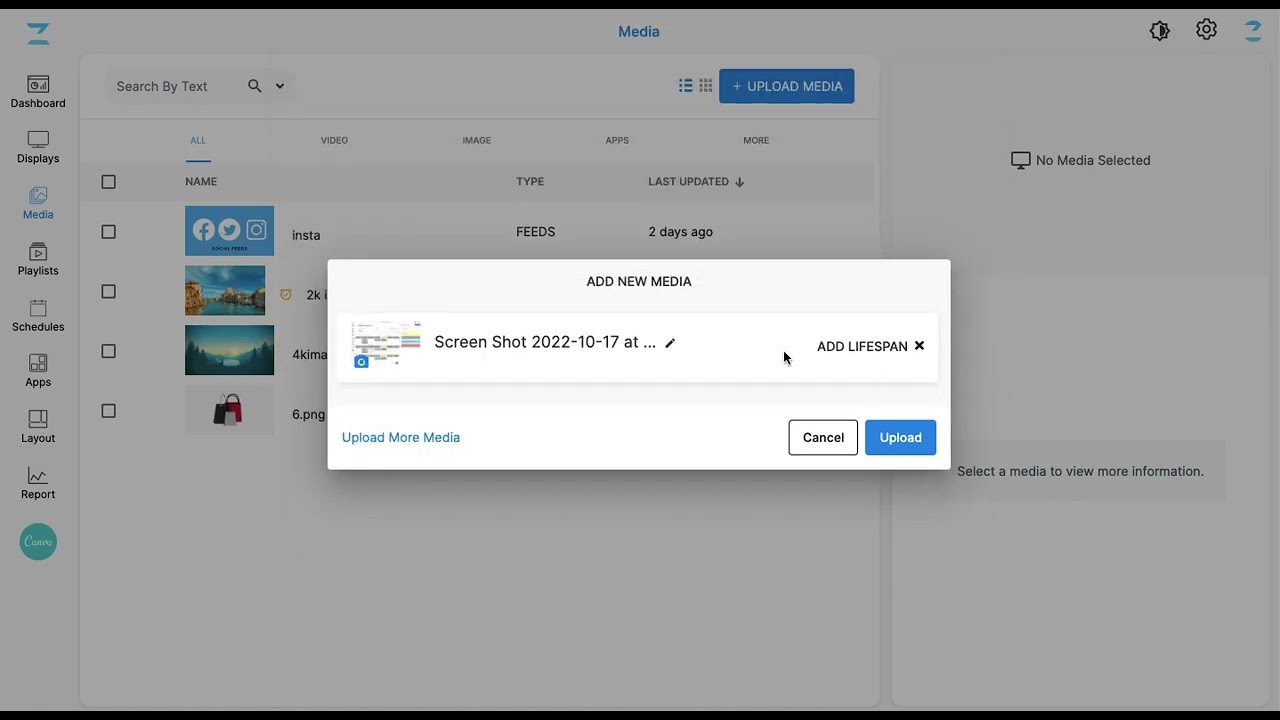Screen dimensions: 1280x720
Task: Select the IMAGE tab
Action: point(476,140)
